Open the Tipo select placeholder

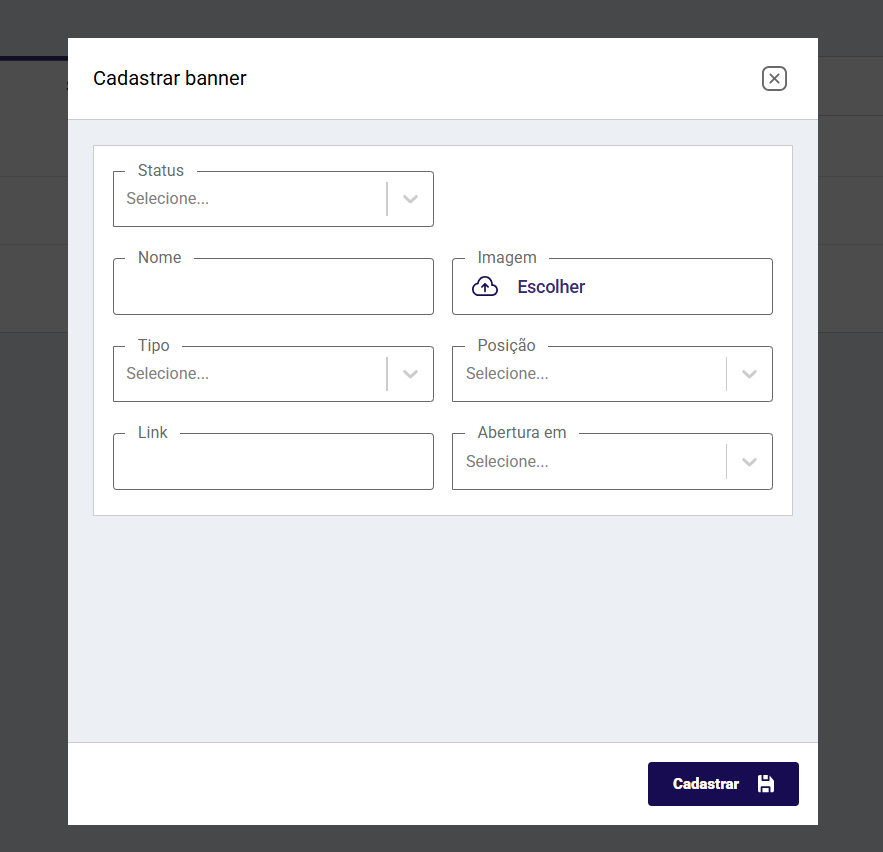[x=167, y=374]
